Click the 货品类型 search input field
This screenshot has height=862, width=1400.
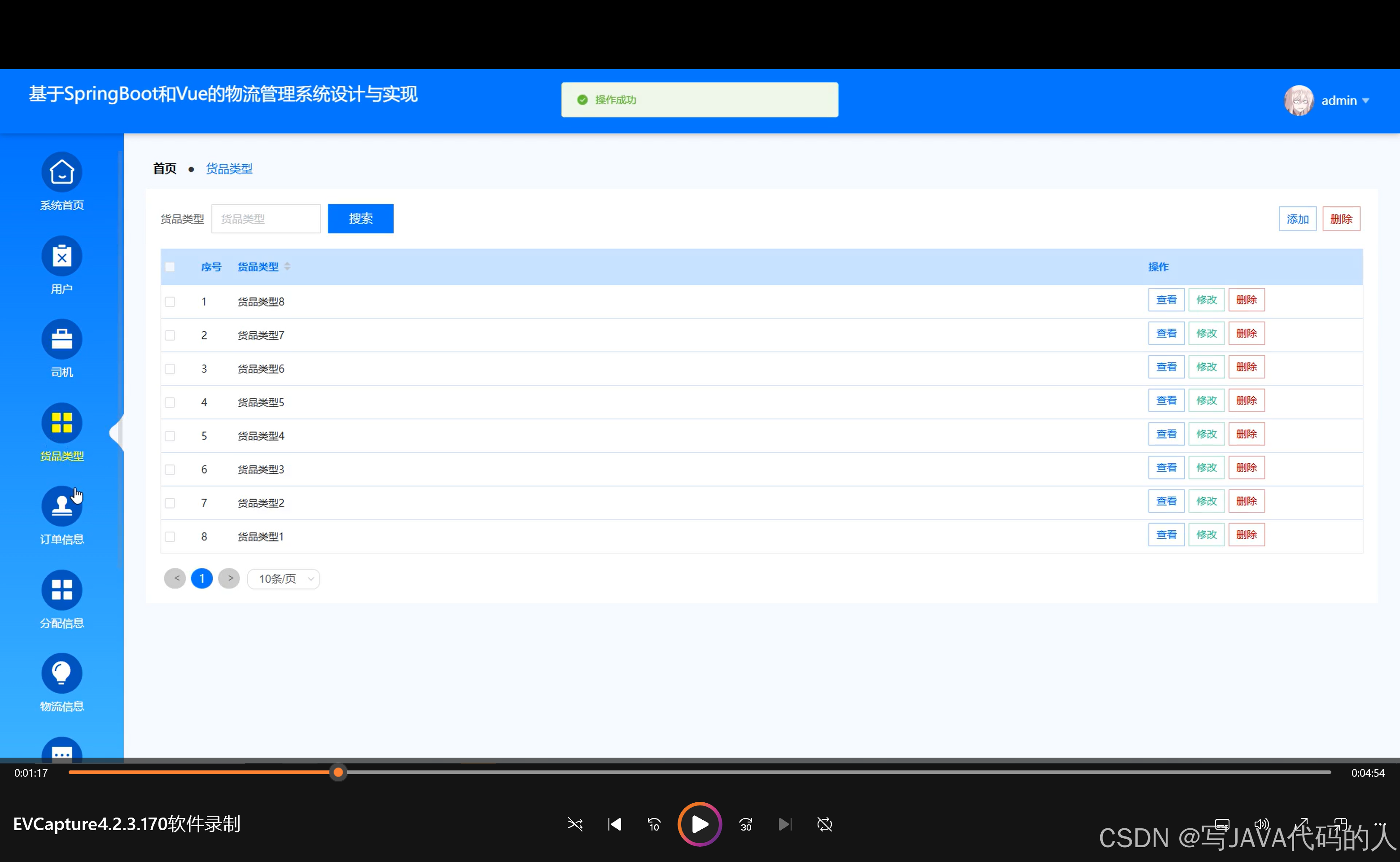coord(266,219)
